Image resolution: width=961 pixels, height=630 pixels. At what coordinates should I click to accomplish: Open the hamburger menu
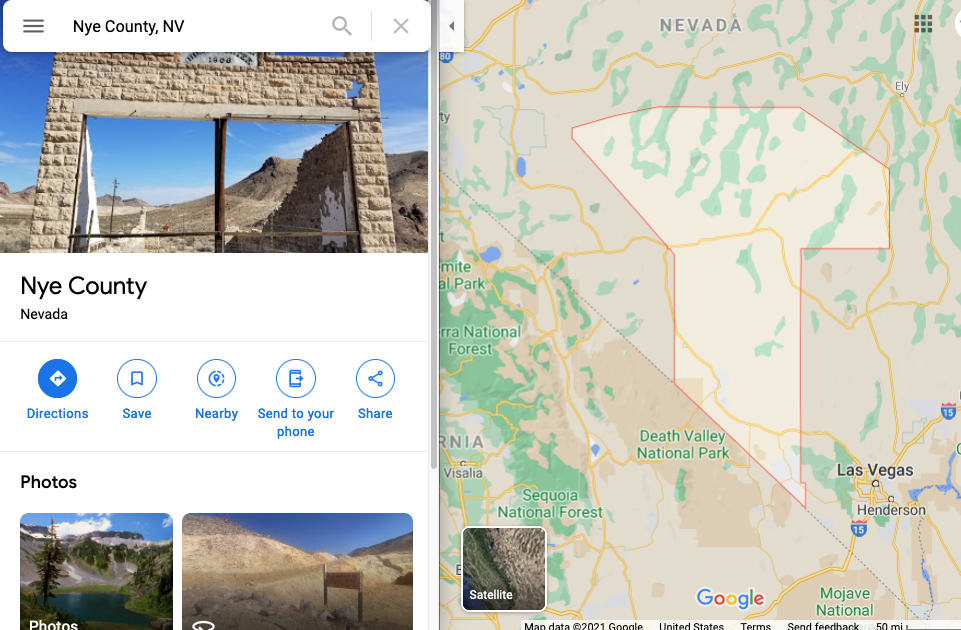[x=33, y=26]
